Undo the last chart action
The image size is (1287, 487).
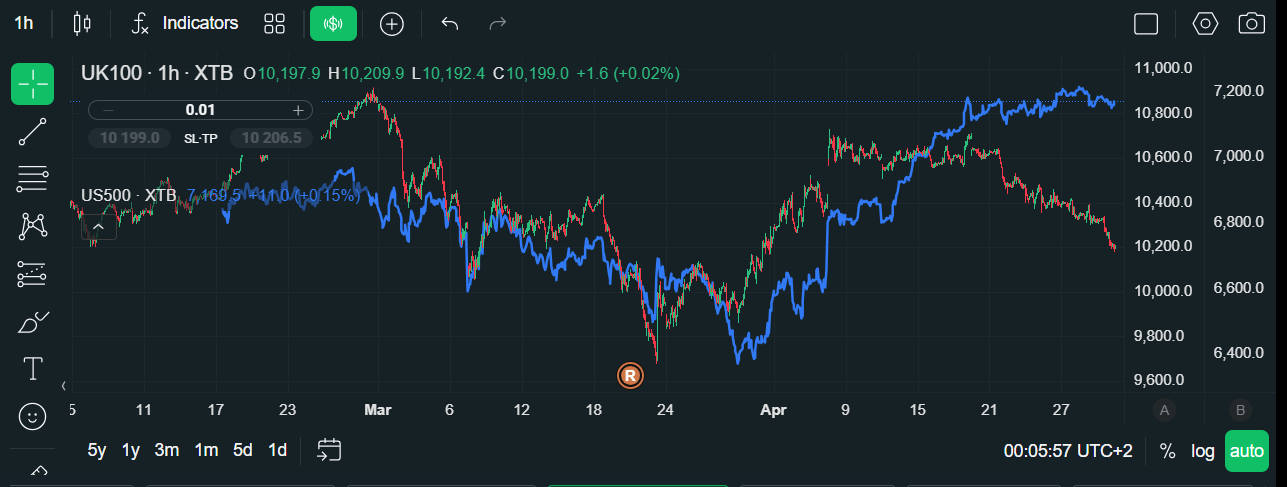click(x=450, y=23)
